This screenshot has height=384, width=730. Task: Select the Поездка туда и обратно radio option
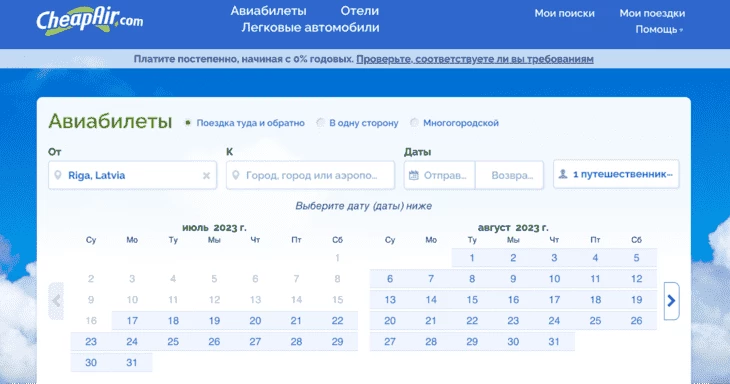click(x=188, y=123)
